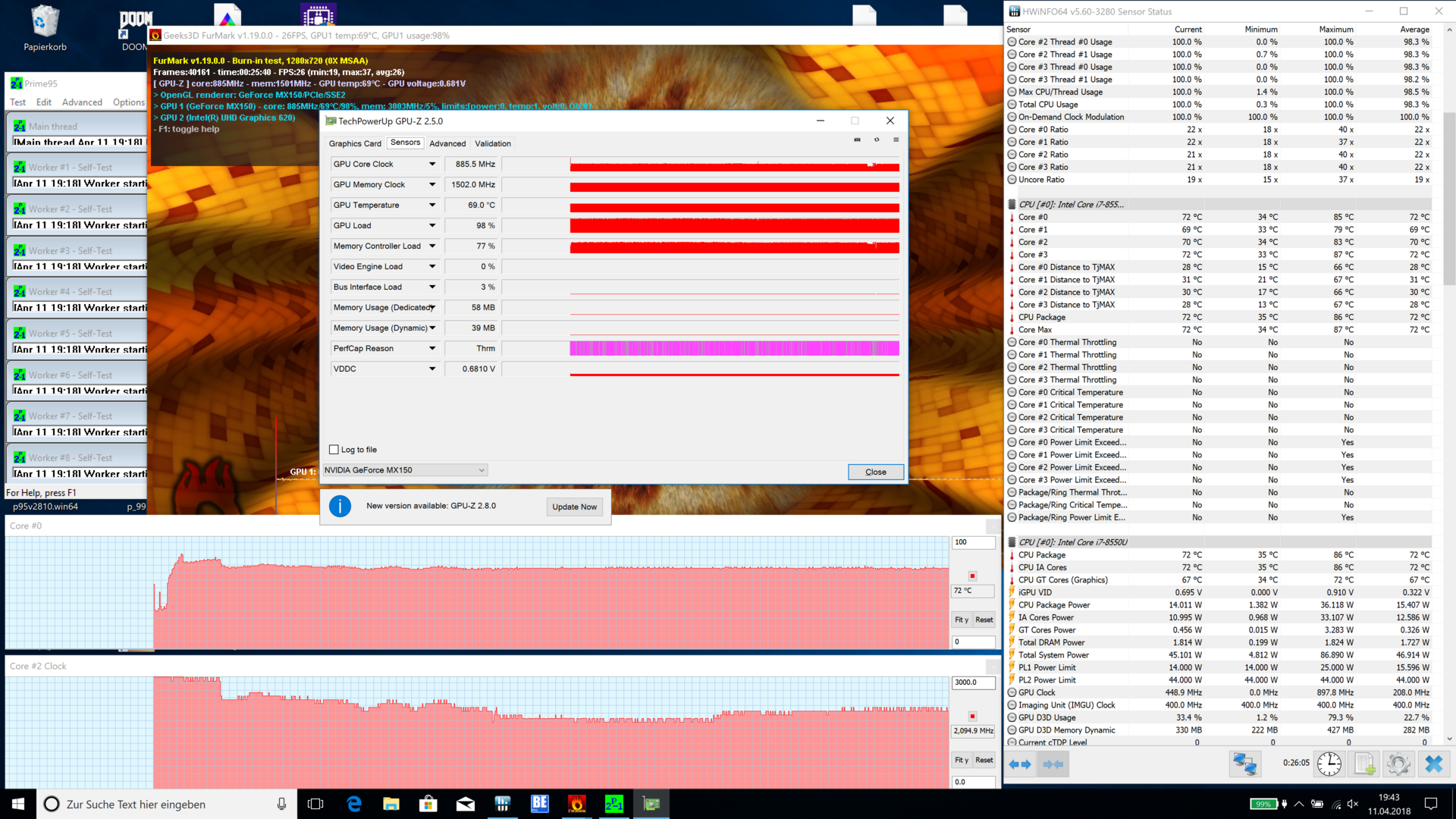Click Windows search text box
The image size is (1456, 819).
click(167, 804)
